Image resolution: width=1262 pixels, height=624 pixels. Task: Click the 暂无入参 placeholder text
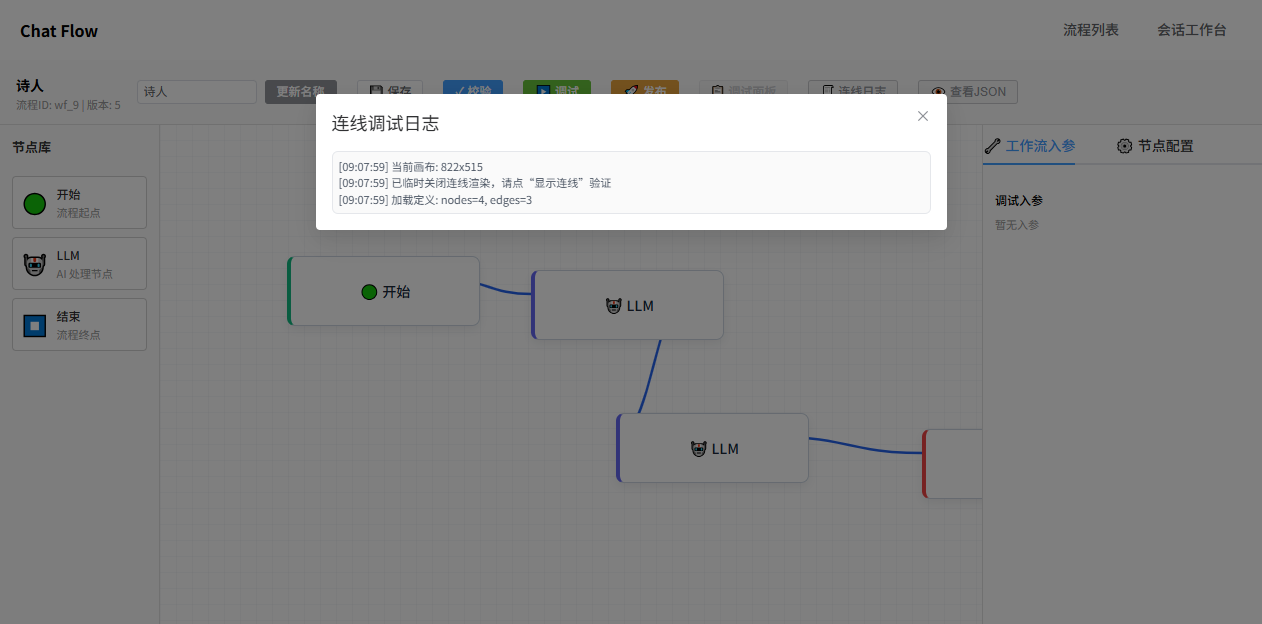tap(1017, 224)
